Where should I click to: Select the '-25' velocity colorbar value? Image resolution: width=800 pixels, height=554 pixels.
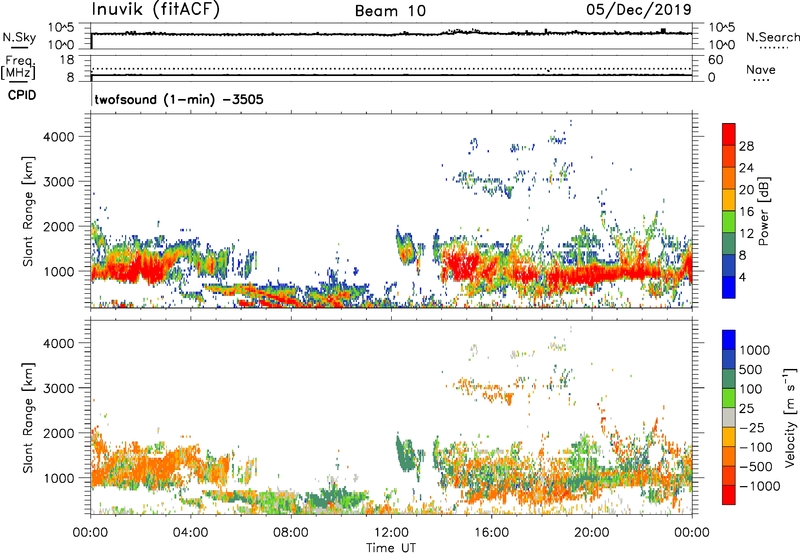pos(752,428)
